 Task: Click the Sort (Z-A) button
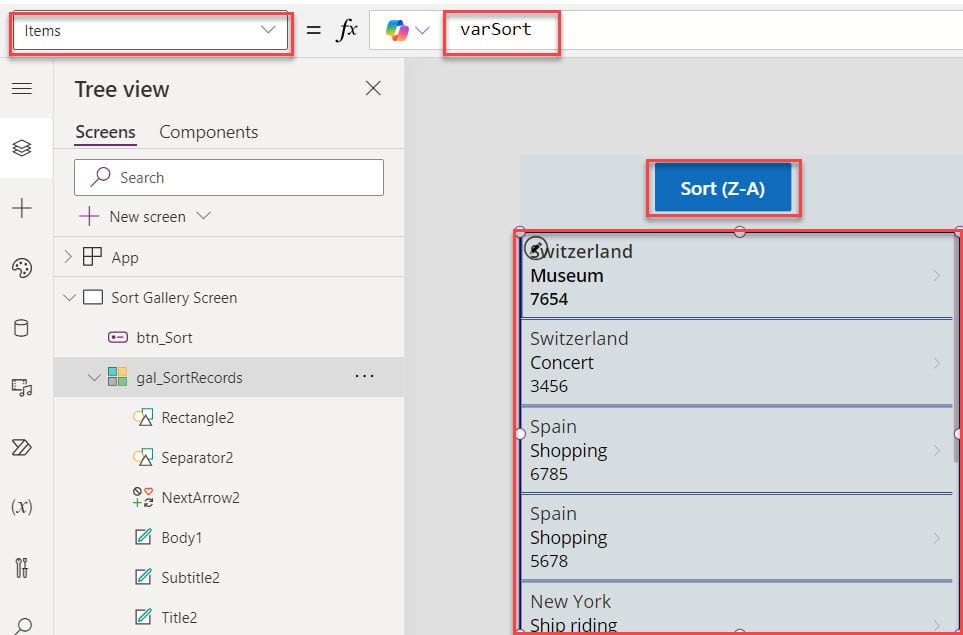tap(723, 188)
